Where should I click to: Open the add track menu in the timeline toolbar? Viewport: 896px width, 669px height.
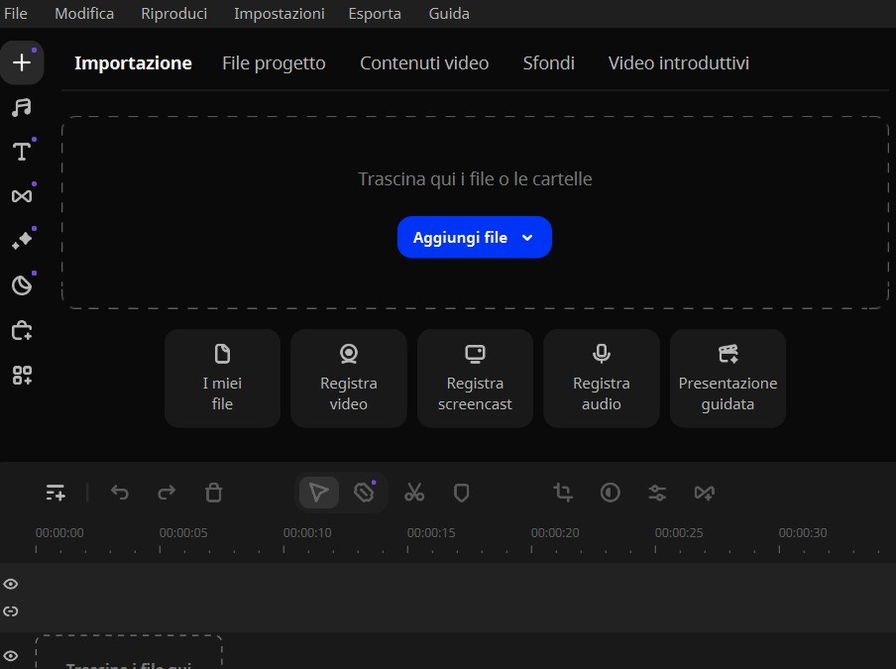pyautogui.click(x=55, y=492)
